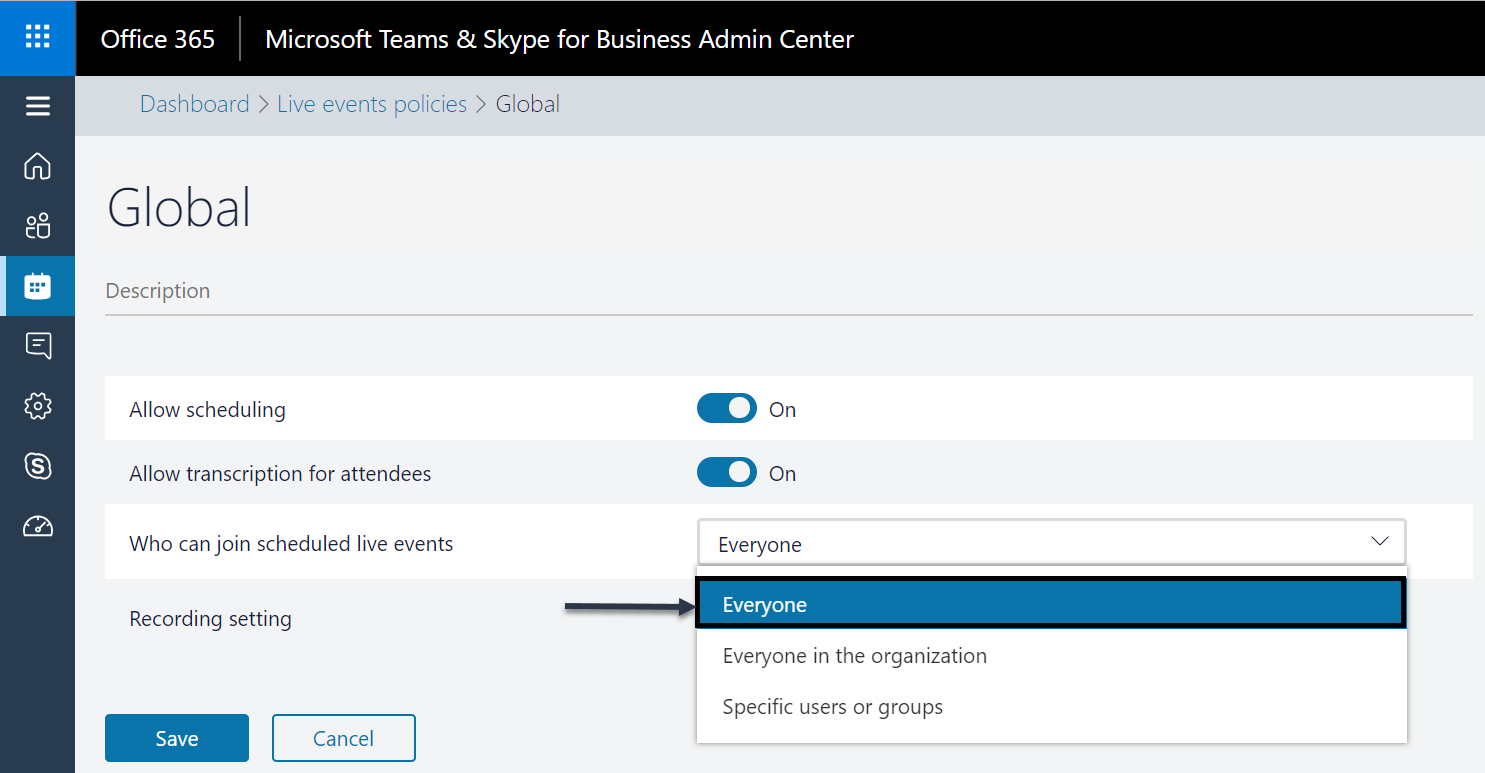Choose Everyone in the organization
The height and width of the screenshot is (773, 1485).
click(854, 656)
